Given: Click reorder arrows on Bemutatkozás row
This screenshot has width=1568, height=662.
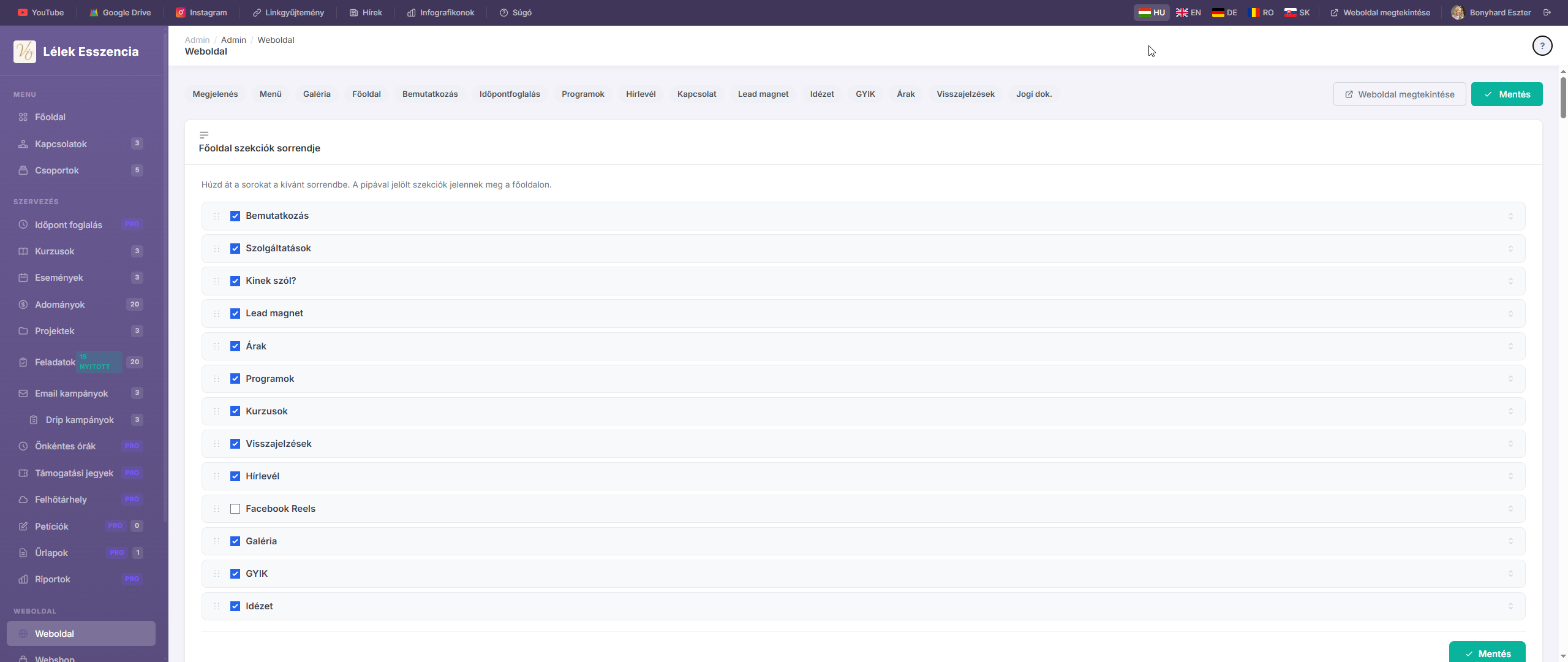Looking at the screenshot, I should [x=1510, y=216].
